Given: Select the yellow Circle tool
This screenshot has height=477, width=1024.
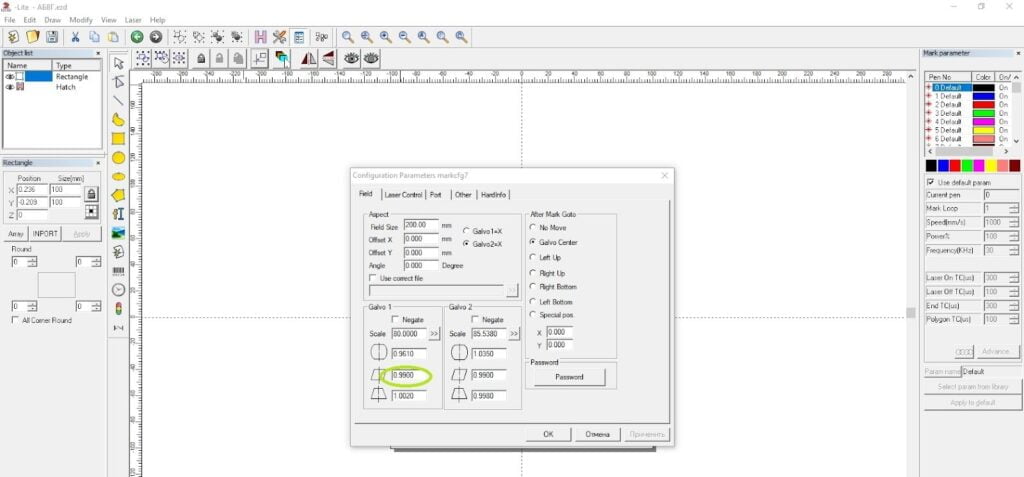Looking at the screenshot, I should tap(118, 157).
